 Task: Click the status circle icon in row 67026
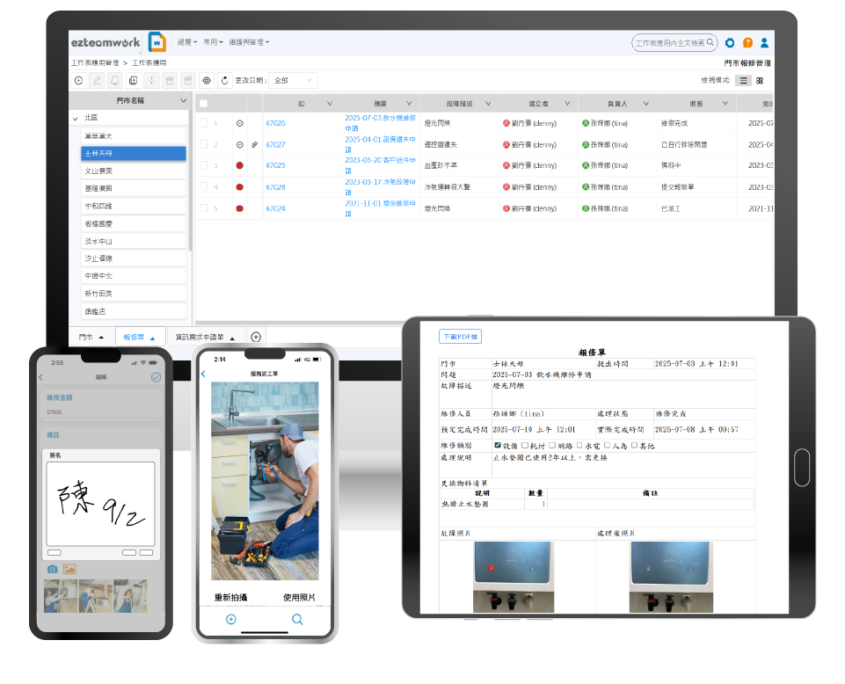coord(240,123)
